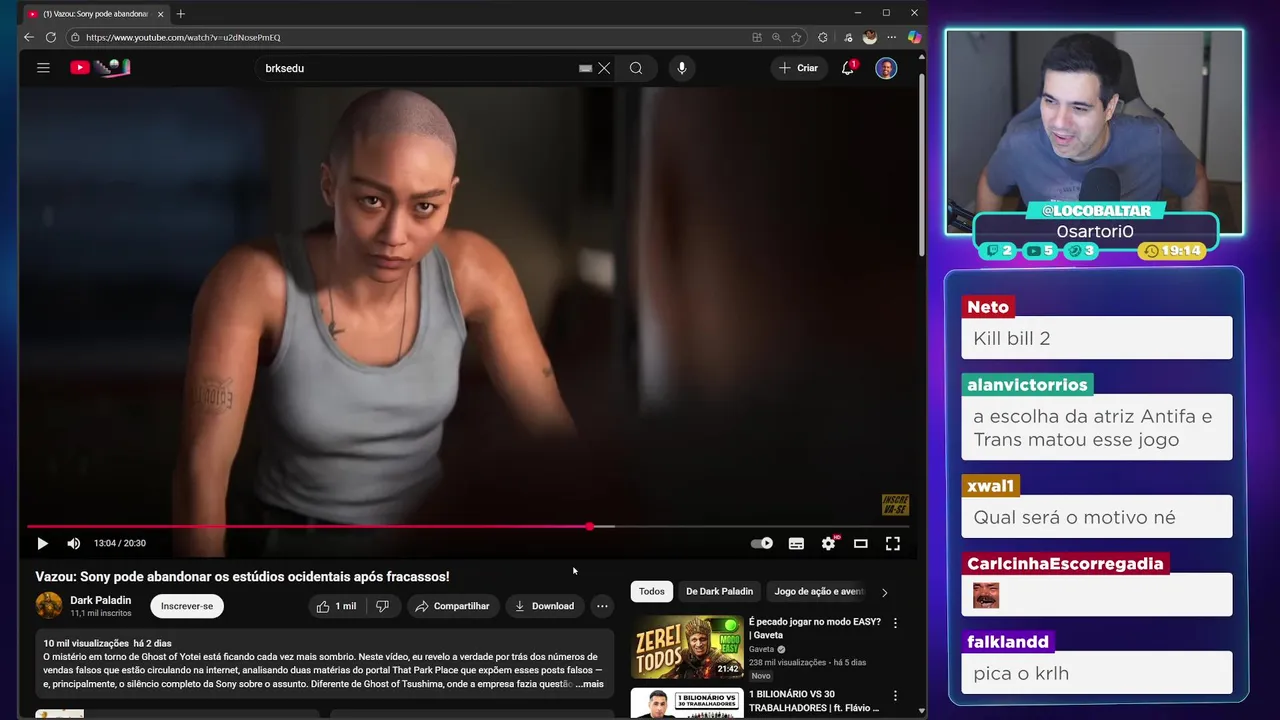
Task: Open the browser extensions icon
Action: (823, 37)
